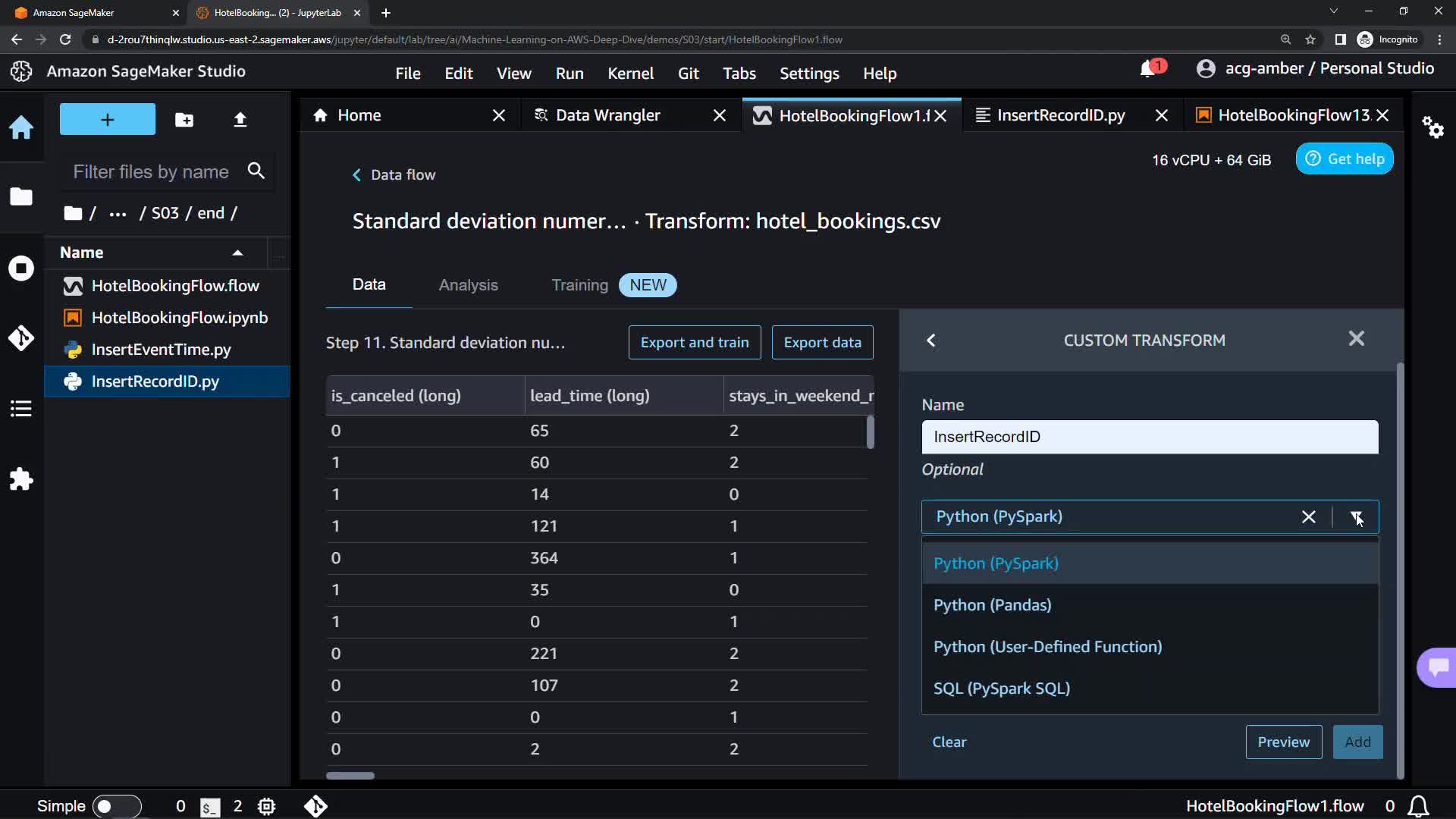The image size is (1456, 819).
Task: Click the Preview button
Action: [x=1283, y=742]
